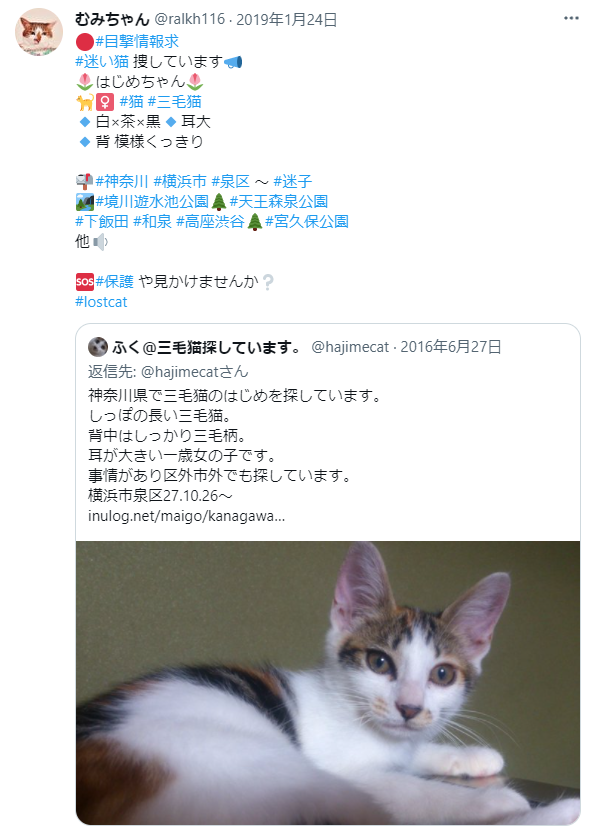This screenshot has width=593, height=835.
Task: Open the #lostcat hashtag
Action: (x=101, y=302)
